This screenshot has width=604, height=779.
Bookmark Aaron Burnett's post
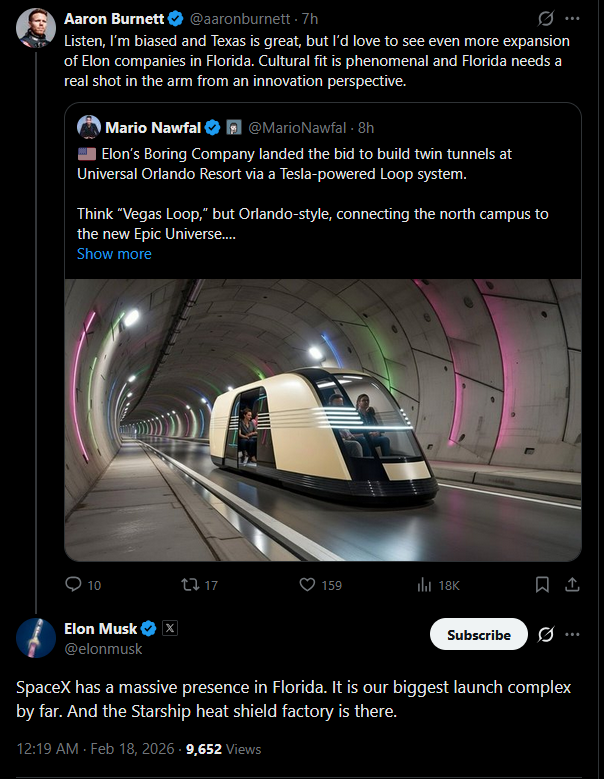click(542, 585)
